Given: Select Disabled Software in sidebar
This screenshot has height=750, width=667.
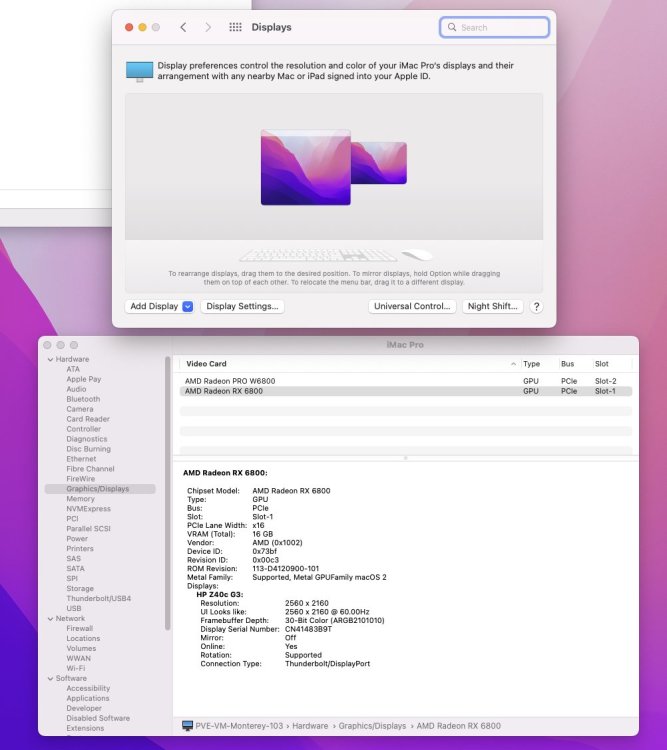Looking at the screenshot, I should pos(98,718).
